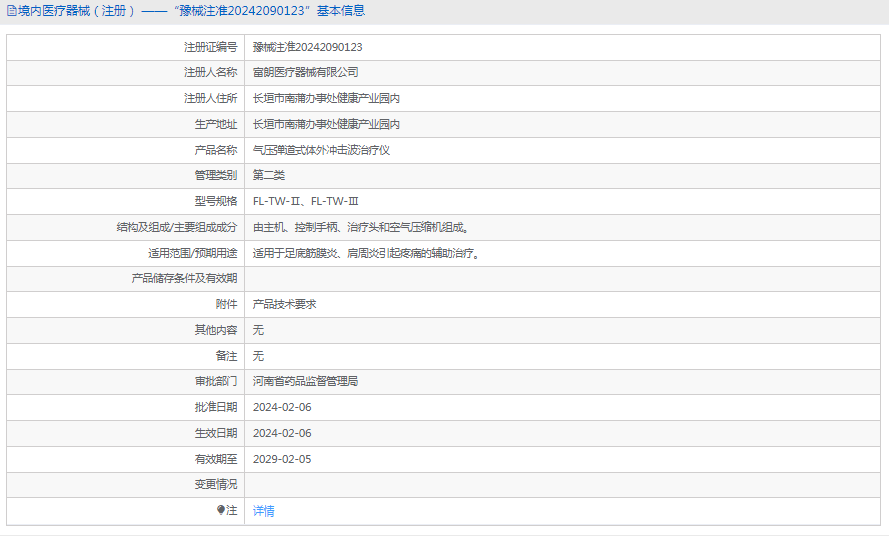This screenshot has height=536, width=889.
Task: Click management category value 第二类
Action: click(269, 176)
